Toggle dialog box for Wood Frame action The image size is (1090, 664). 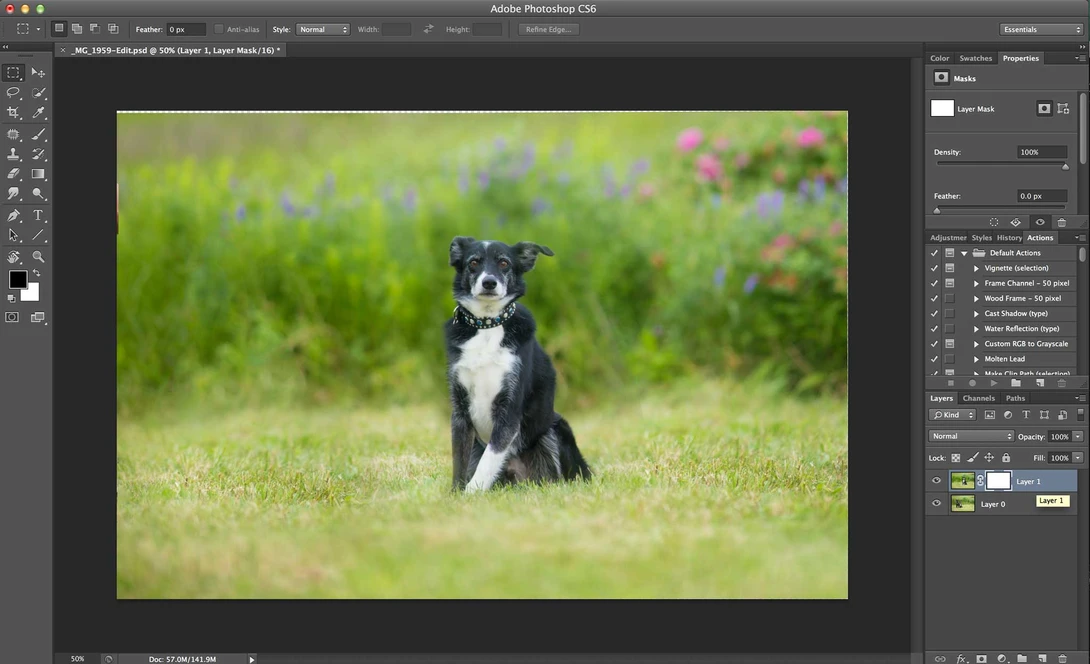pos(950,298)
